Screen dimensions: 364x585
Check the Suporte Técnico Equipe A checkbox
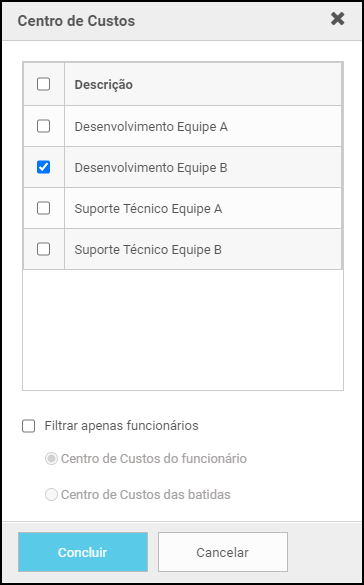coord(44,208)
